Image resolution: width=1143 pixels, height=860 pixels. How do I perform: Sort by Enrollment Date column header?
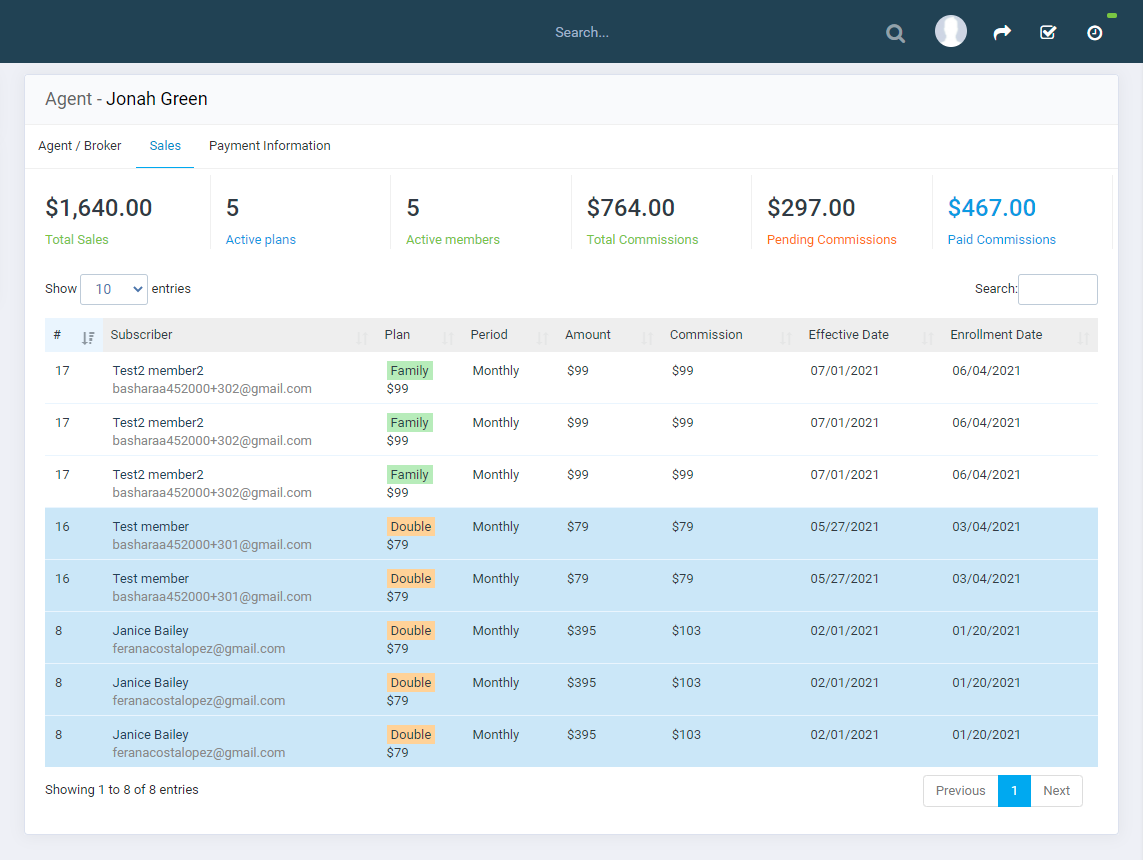[996, 335]
